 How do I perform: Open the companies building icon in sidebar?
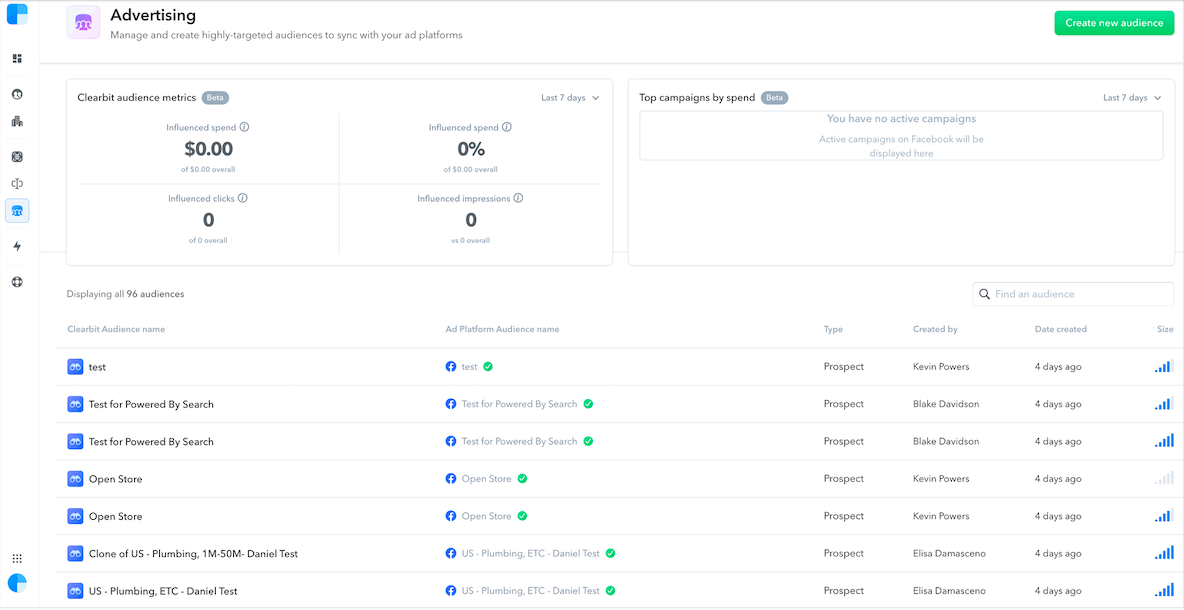tap(17, 121)
